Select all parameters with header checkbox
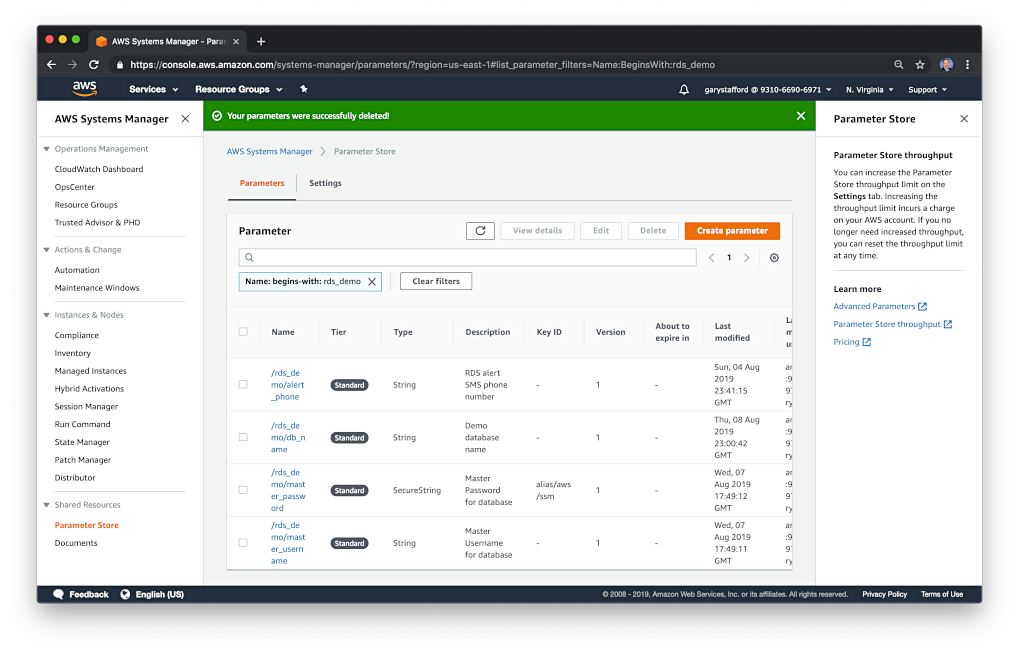Screen dimensions: 1019x652 coord(242,331)
